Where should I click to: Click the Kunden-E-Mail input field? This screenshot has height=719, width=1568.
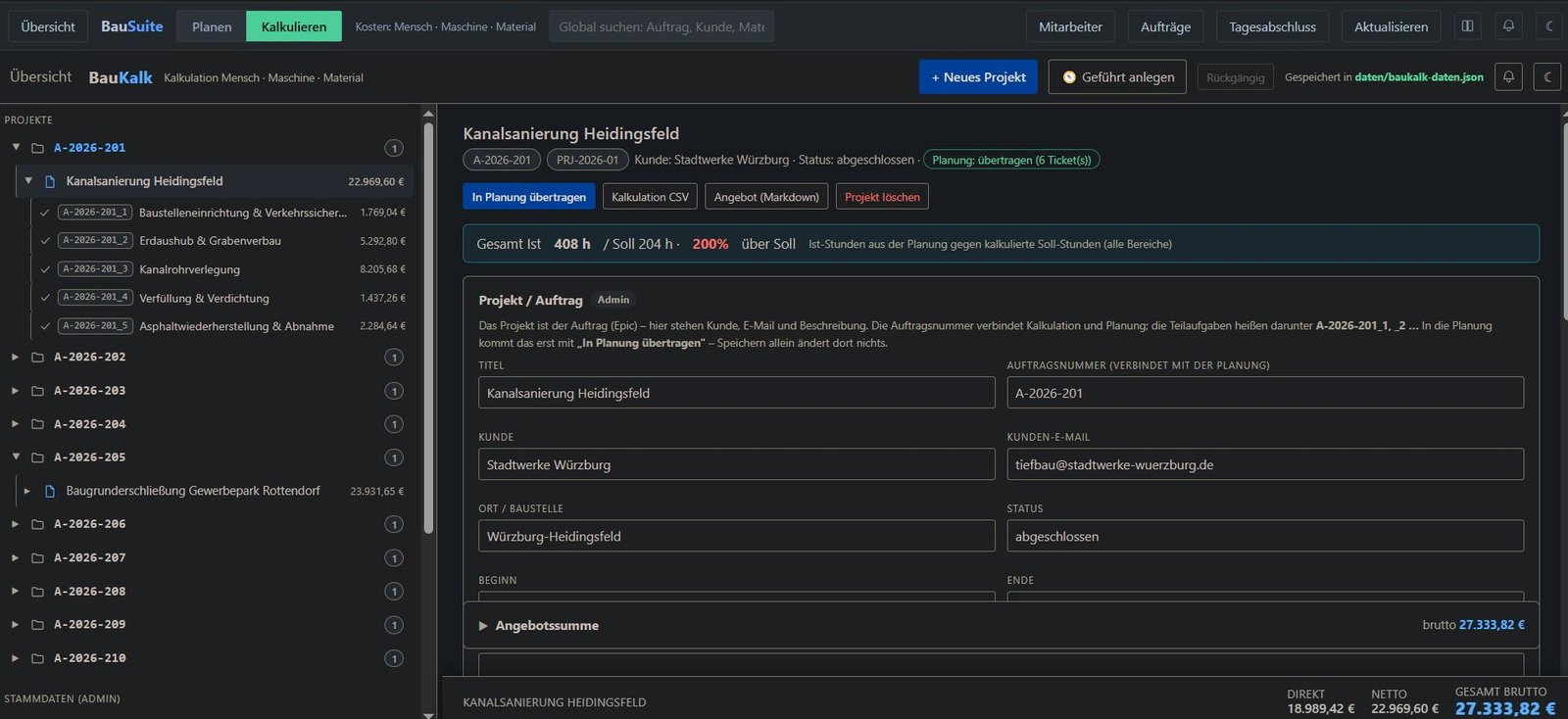[x=1265, y=464]
